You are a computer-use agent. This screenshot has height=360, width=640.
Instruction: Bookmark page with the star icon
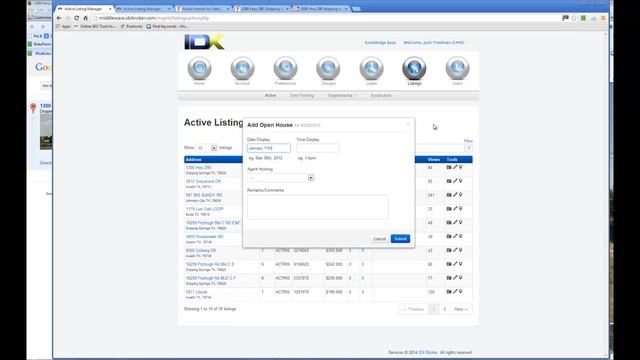coord(574,18)
